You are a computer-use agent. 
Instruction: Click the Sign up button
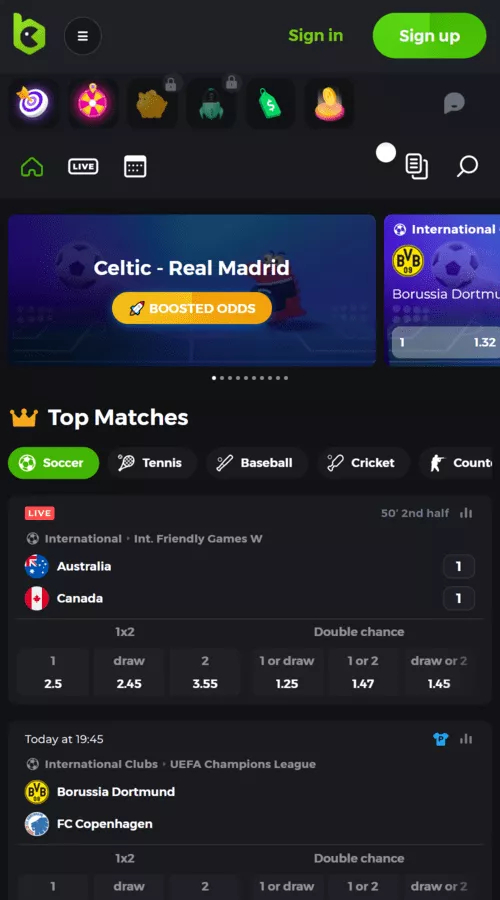(429, 36)
